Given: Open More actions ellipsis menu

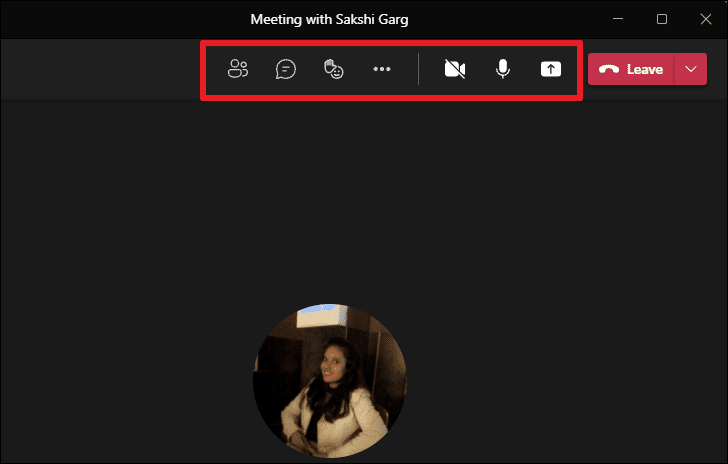Looking at the screenshot, I should [382, 69].
